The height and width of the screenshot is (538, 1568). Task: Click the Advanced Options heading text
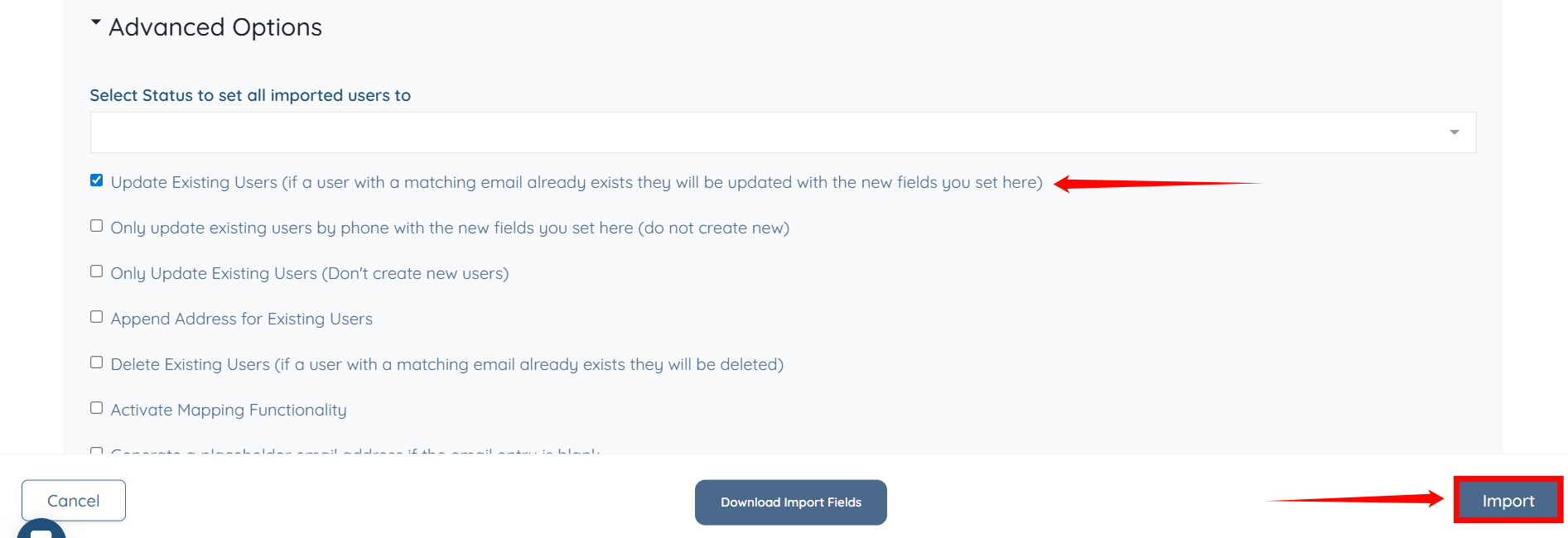tap(215, 27)
